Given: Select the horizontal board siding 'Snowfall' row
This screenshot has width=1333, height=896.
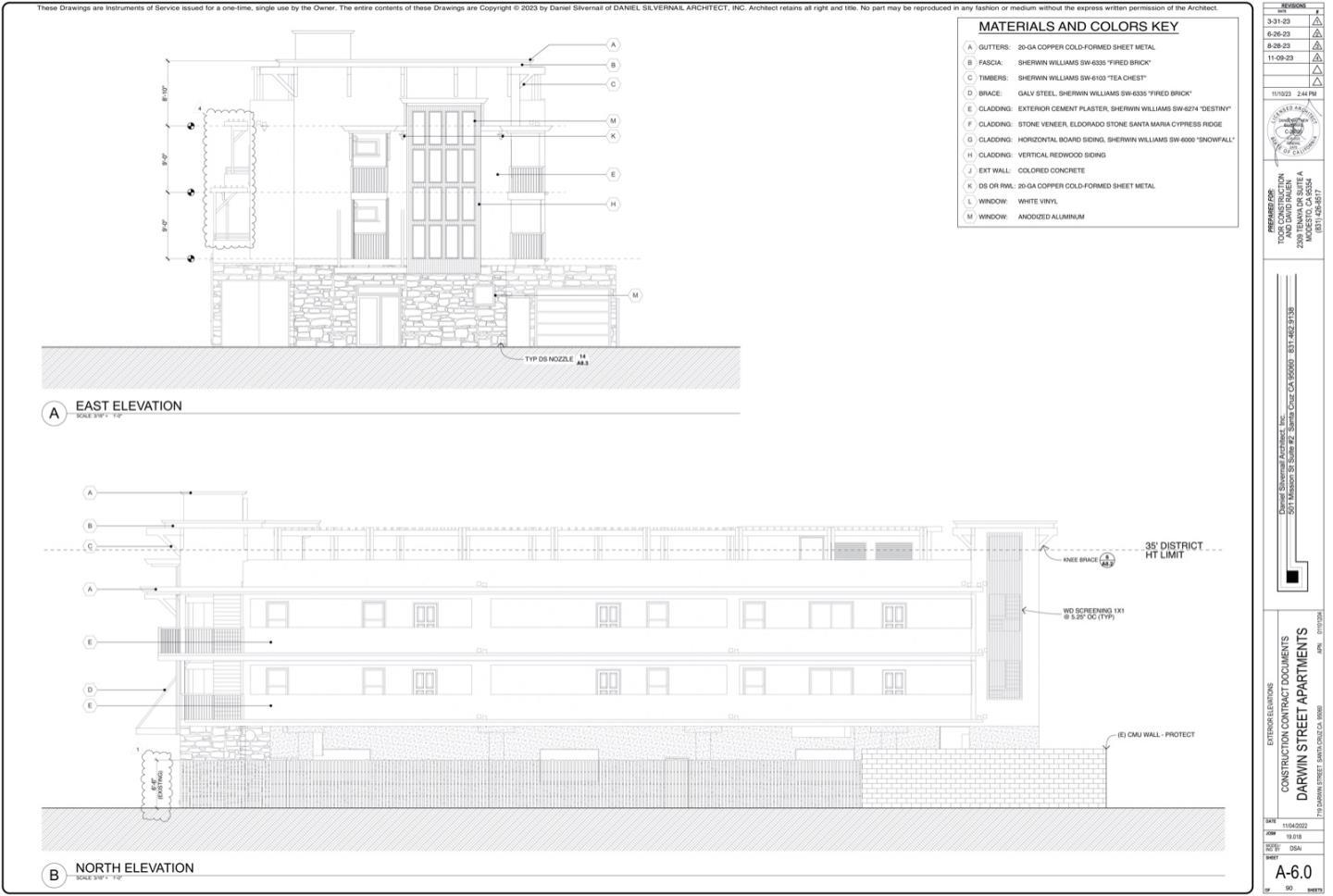Looking at the screenshot, I should click(x=1100, y=140).
